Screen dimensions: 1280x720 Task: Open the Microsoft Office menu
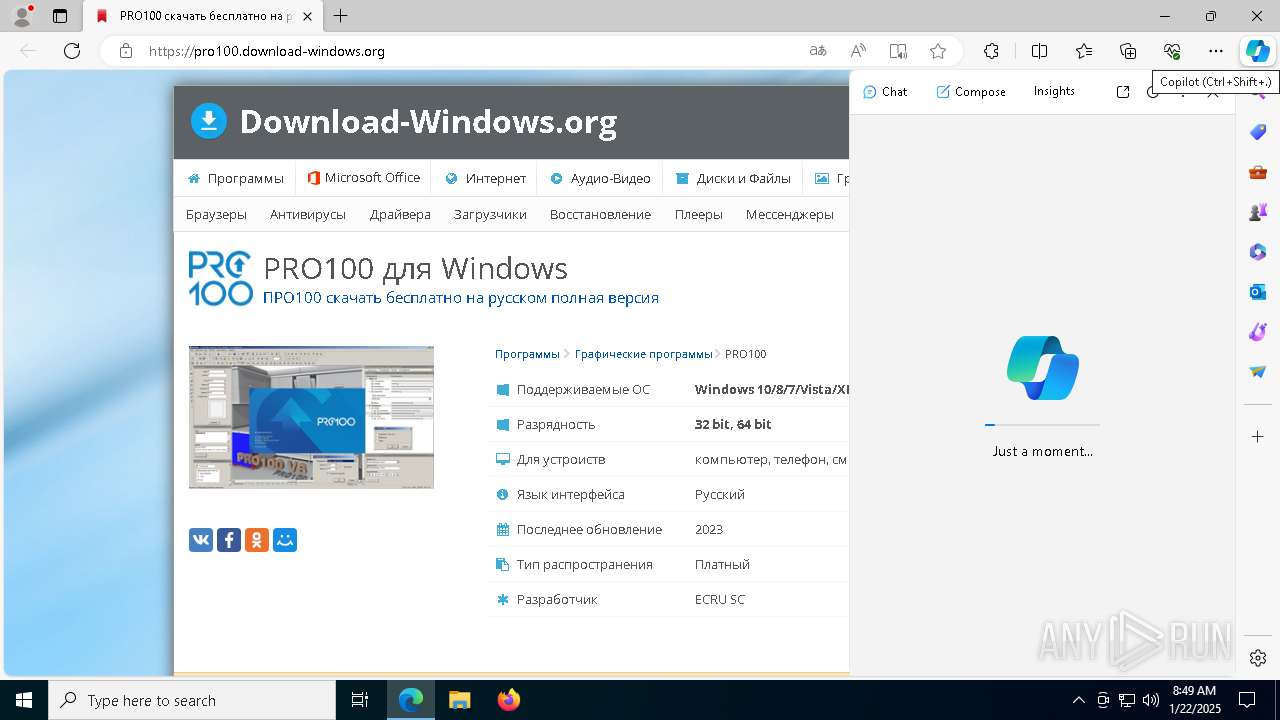click(364, 178)
